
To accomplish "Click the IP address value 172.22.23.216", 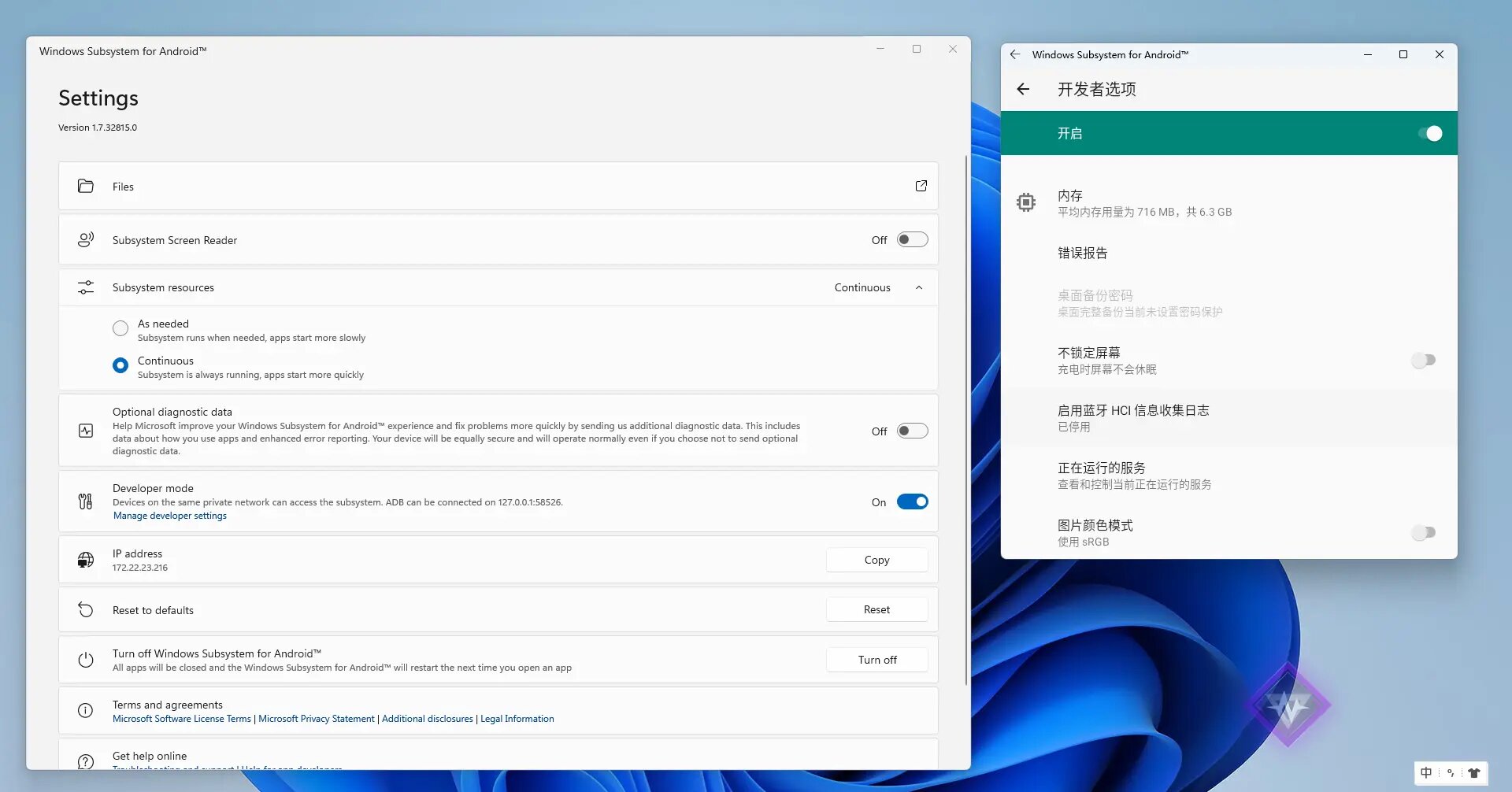I will point(139,568).
